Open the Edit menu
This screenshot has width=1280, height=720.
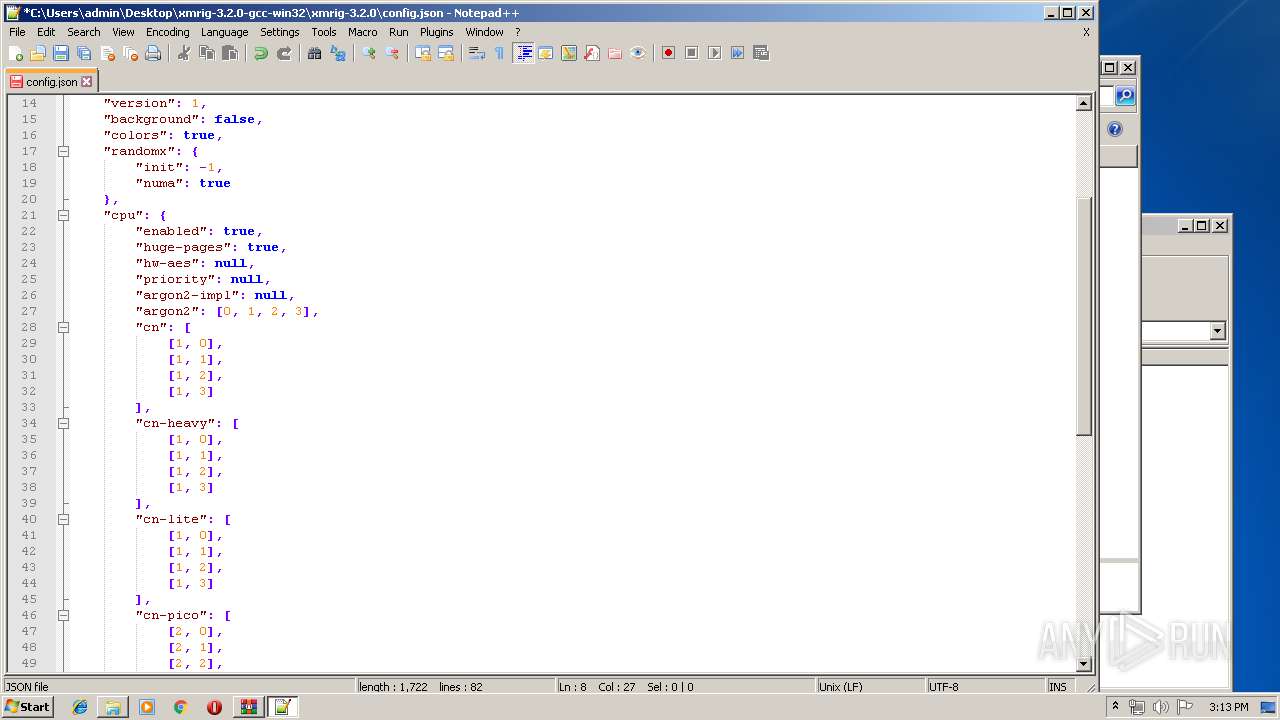point(46,32)
